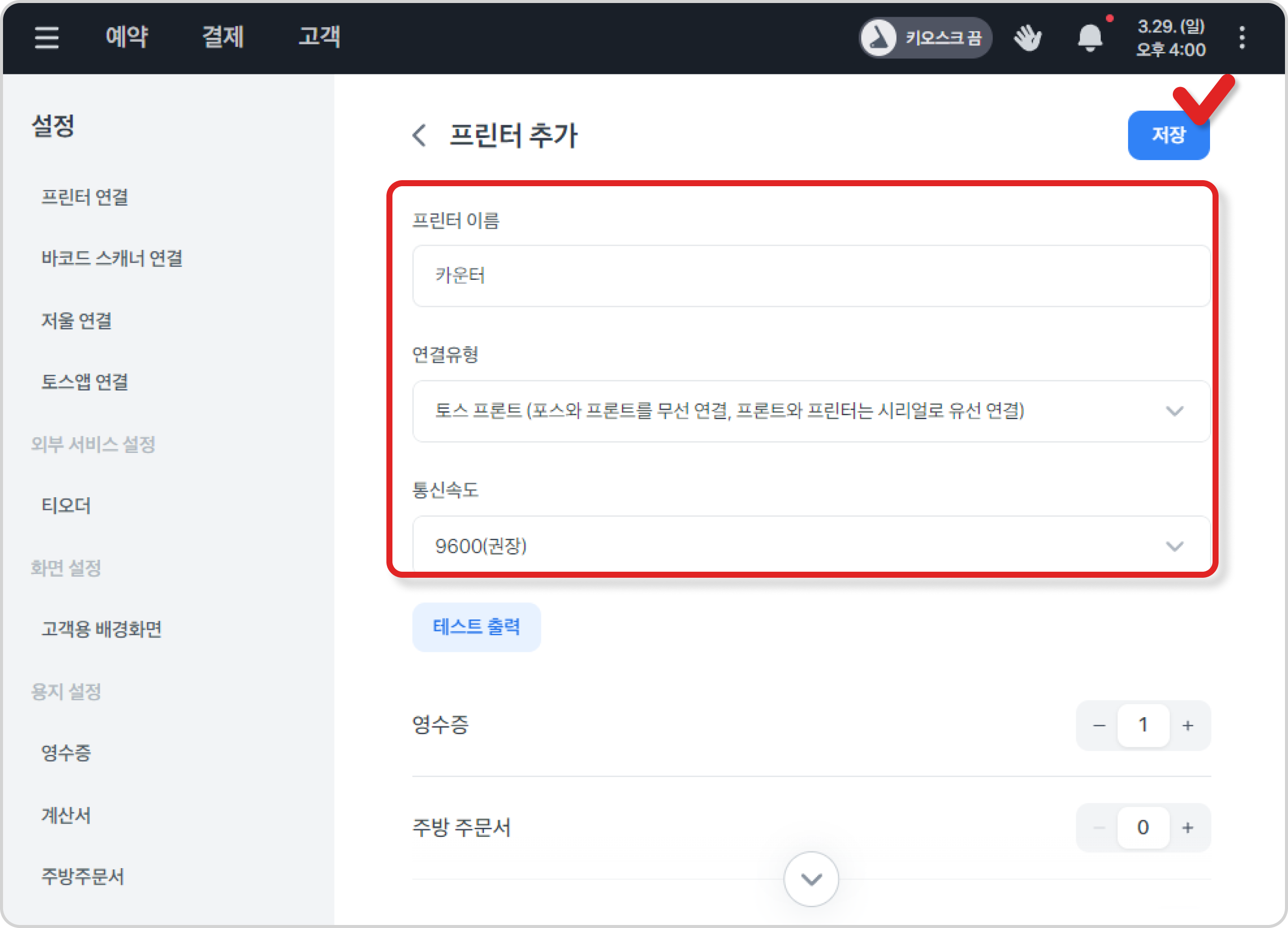Increase 영수증 count with plus
The image size is (1288, 928).
[1187, 725]
